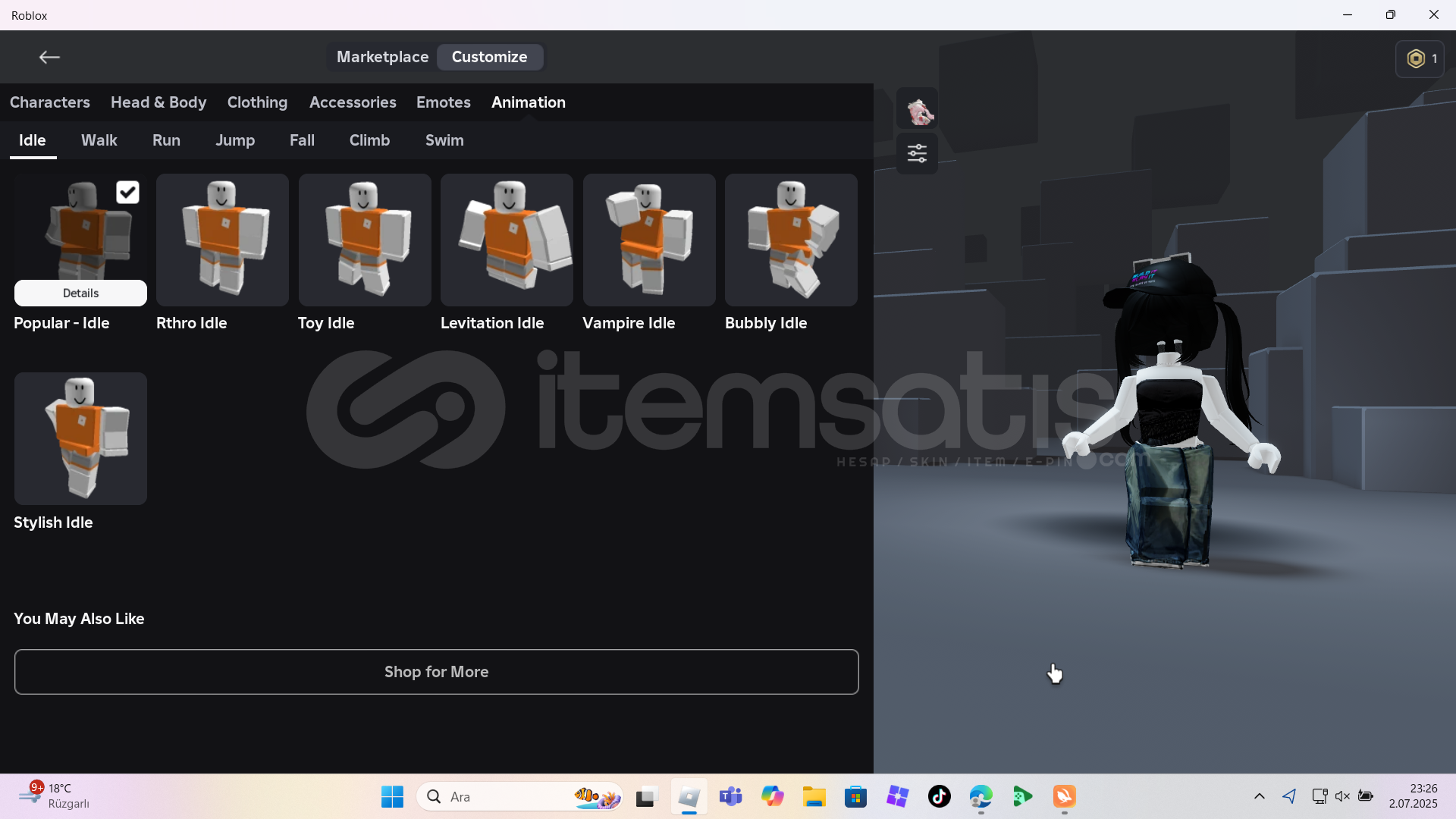Select the Animation category
The image size is (1456, 819).
pyautogui.click(x=529, y=102)
